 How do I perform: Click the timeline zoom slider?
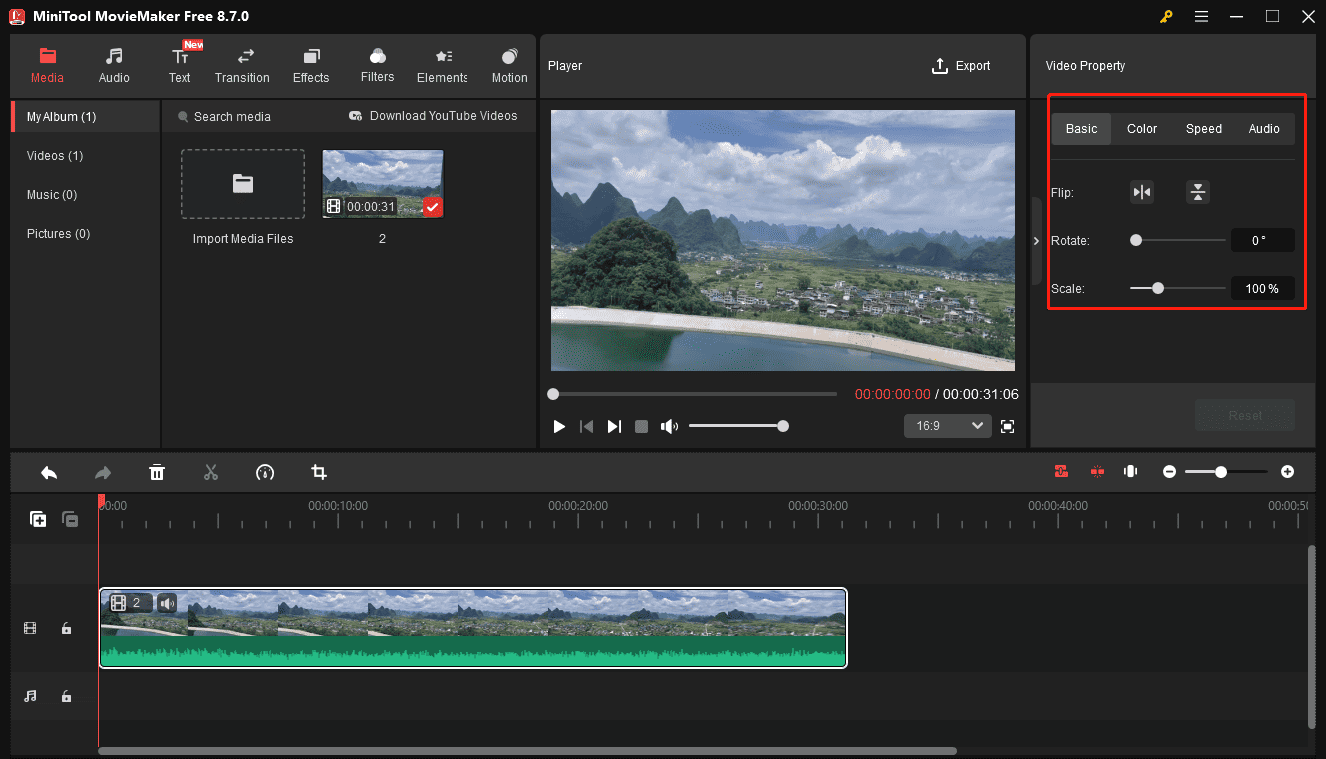1226,472
